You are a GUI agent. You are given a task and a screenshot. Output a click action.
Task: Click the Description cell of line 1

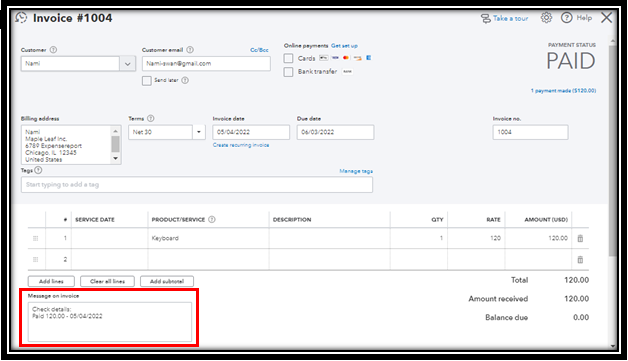pyautogui.click(x=330, y=238)
